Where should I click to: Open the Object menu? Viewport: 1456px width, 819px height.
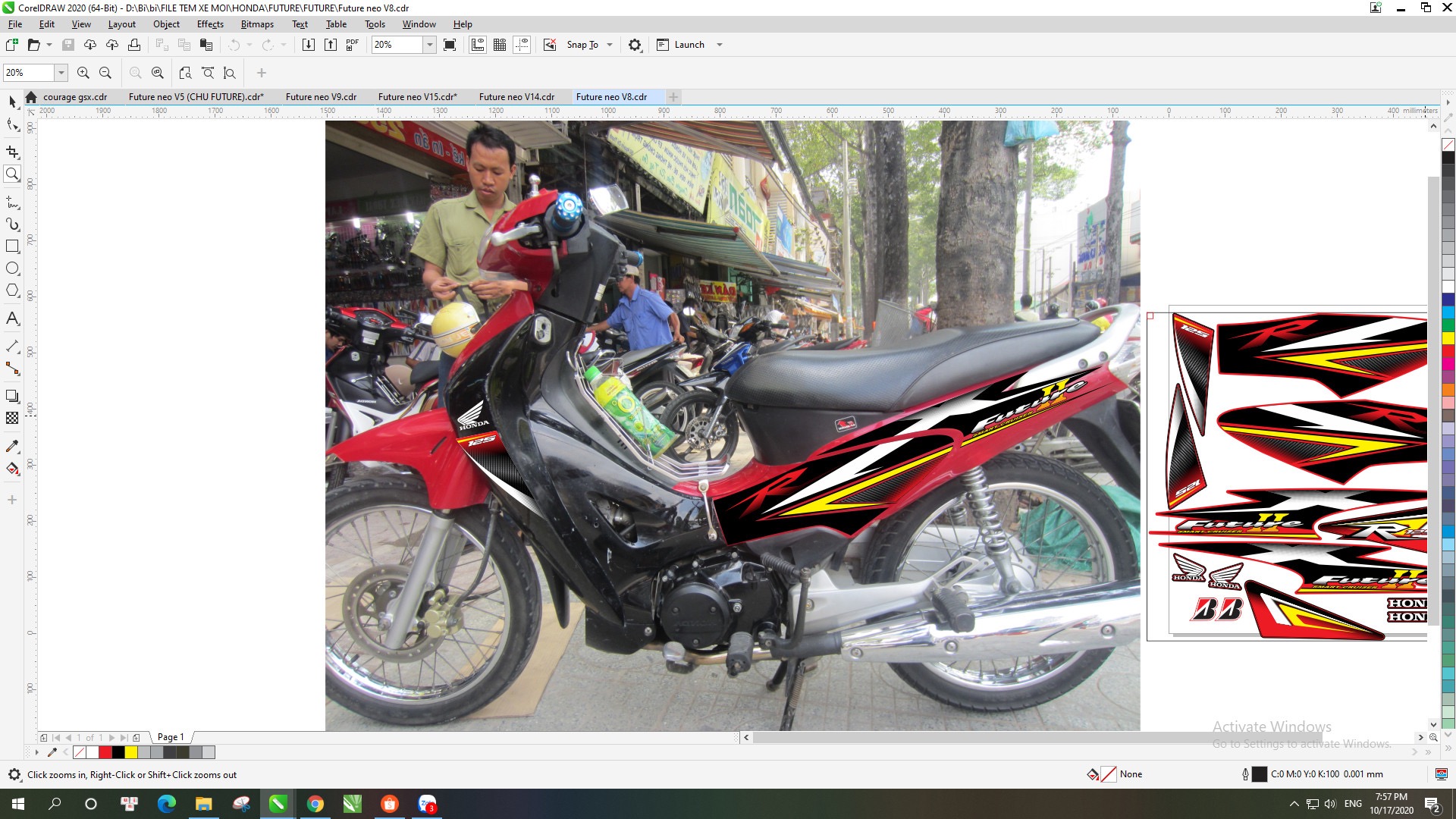point(166,24)
